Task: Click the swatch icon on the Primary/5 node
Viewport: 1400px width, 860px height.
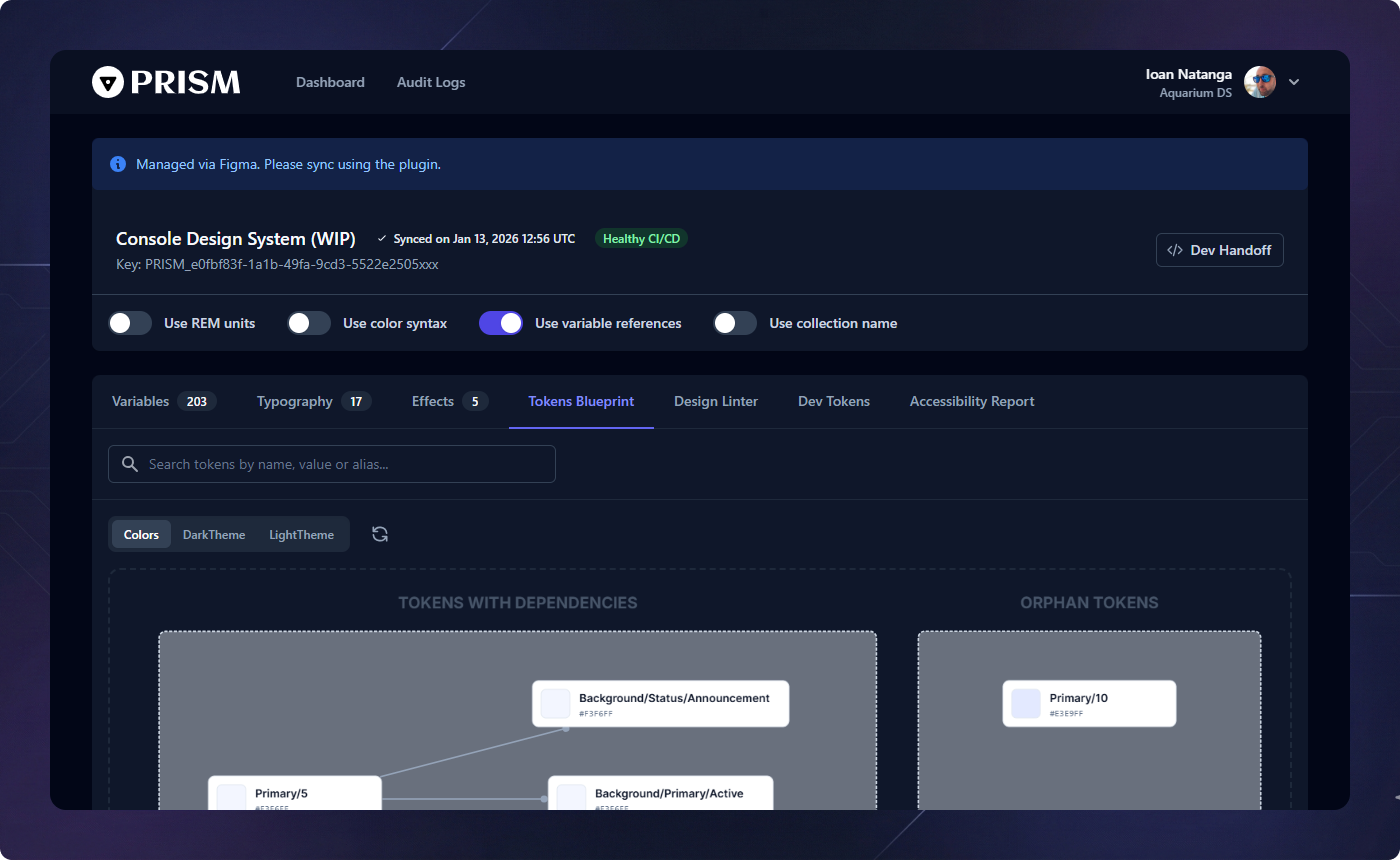Action: coord(231,797)
